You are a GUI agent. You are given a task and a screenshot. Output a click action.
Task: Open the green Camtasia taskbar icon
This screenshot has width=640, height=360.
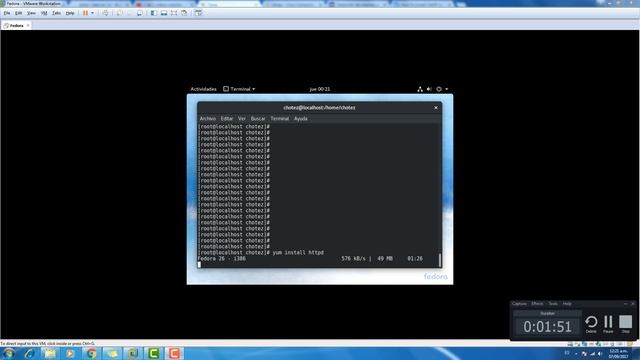click(153, 353)
